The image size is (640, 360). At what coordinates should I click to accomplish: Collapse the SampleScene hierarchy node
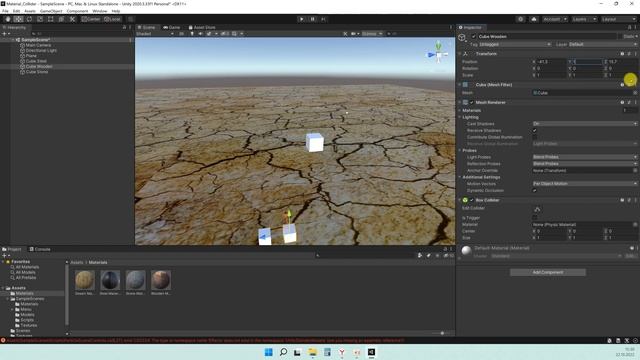(x=13, y=40)
